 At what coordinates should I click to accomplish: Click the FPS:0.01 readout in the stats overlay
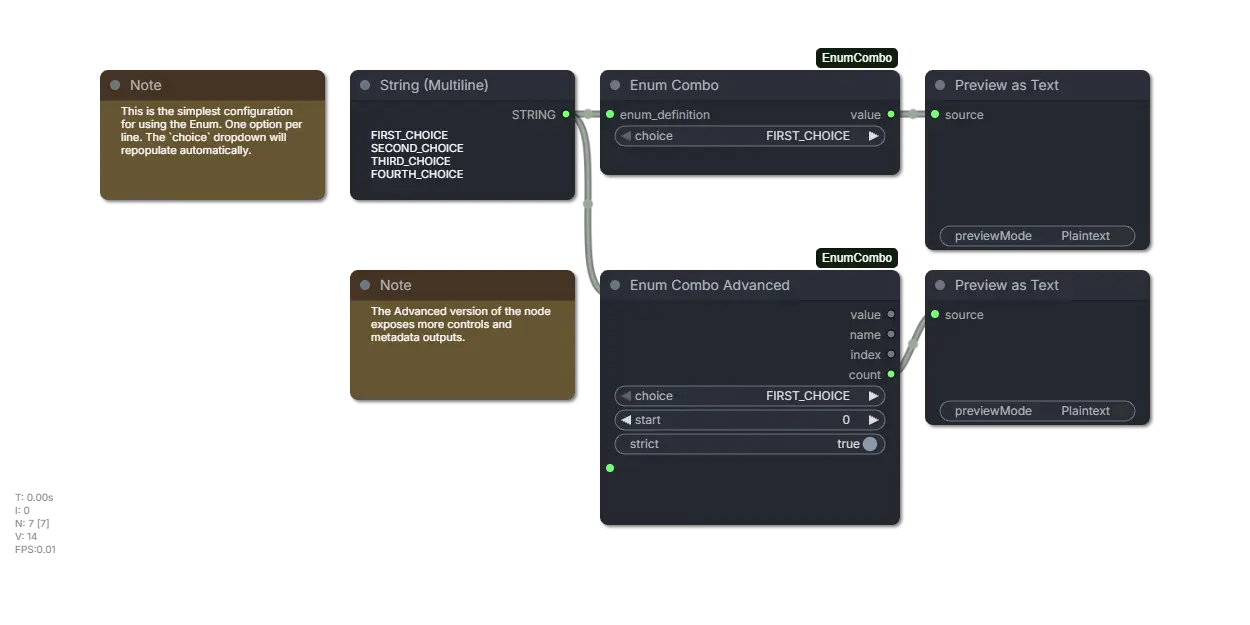pos(36,549)
